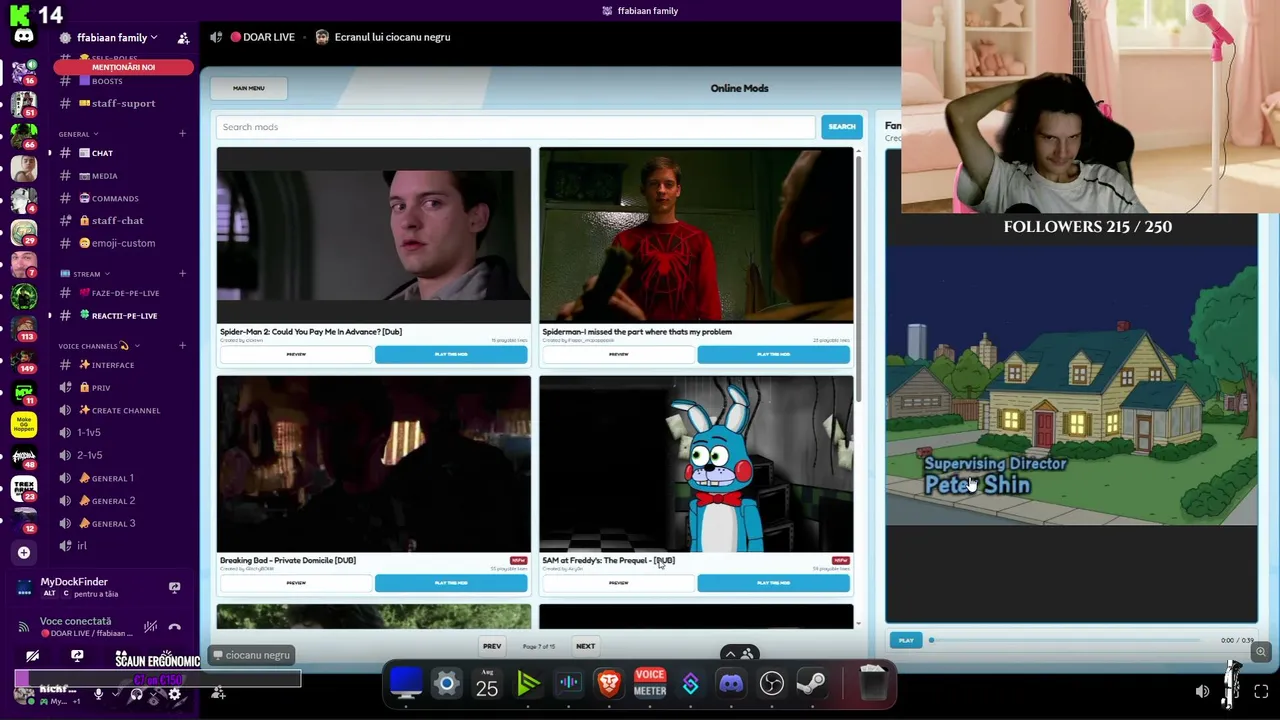This screenshot has height=720, width=1280.
Task: Open the audio waveform app in the dock
Action: (x=568, y=684)
